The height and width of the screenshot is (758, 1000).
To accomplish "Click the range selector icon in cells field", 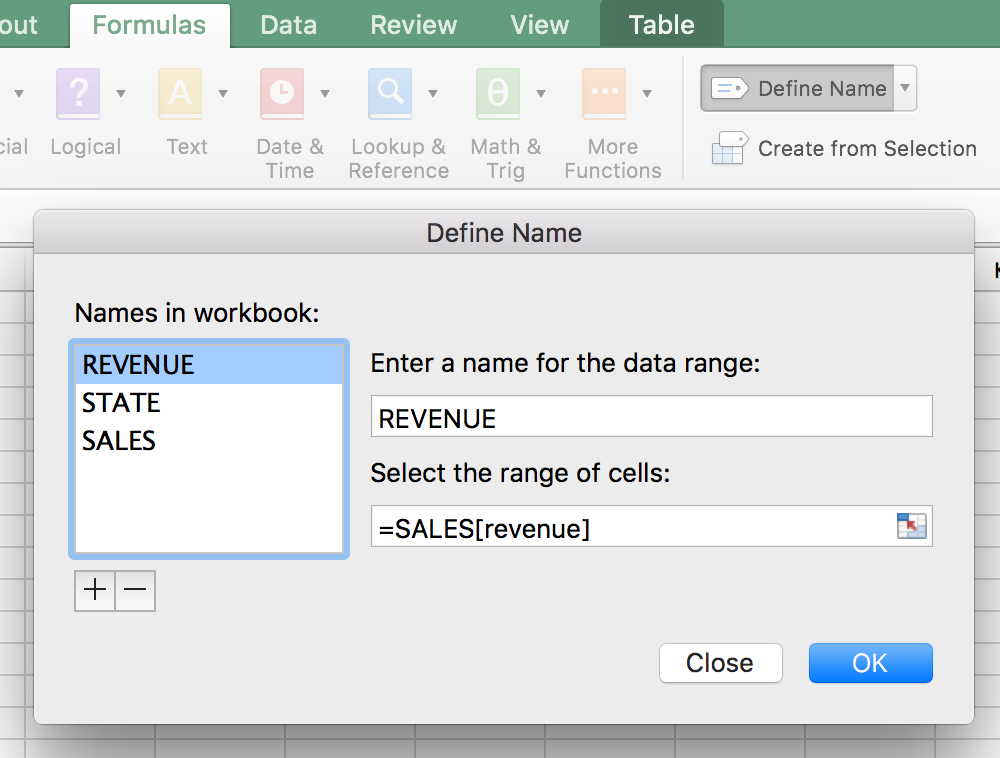I will [911, 526].
